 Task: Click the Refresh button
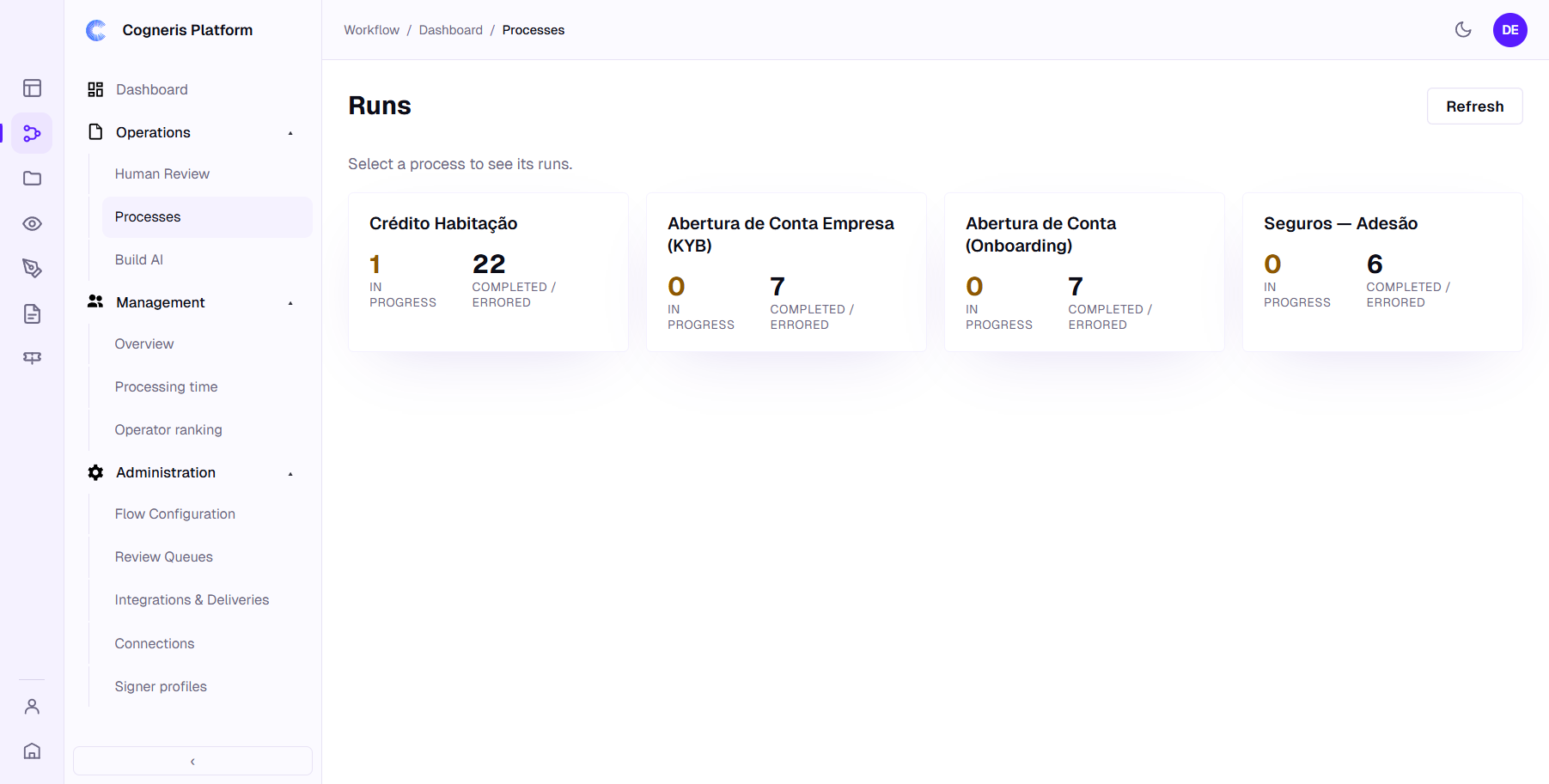pyautogui.click(x=1474, y=106)
